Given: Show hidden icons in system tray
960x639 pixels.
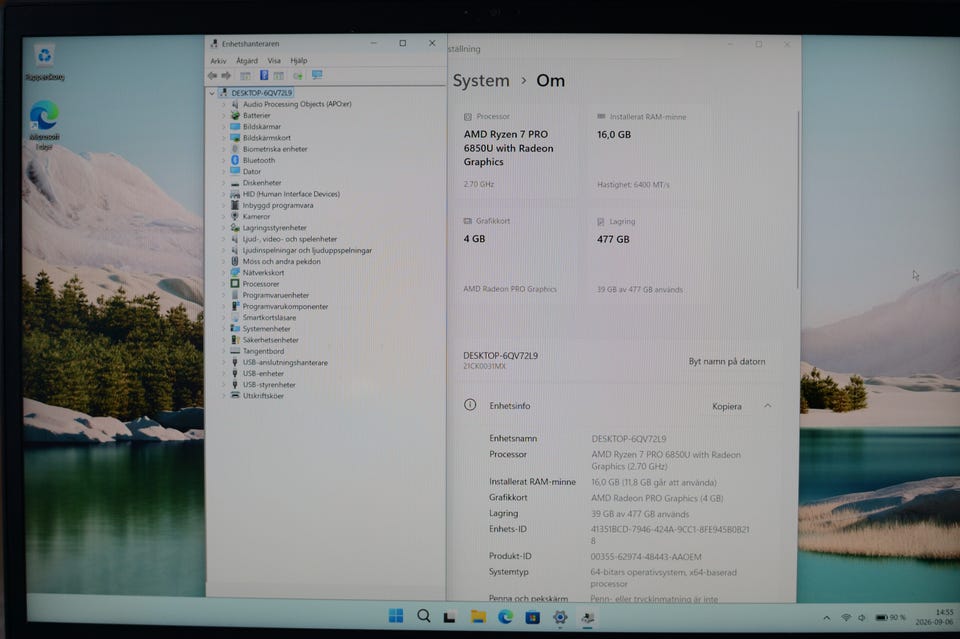Looking at the screenshot, I should pyautogui.click(x=827, y=618).
